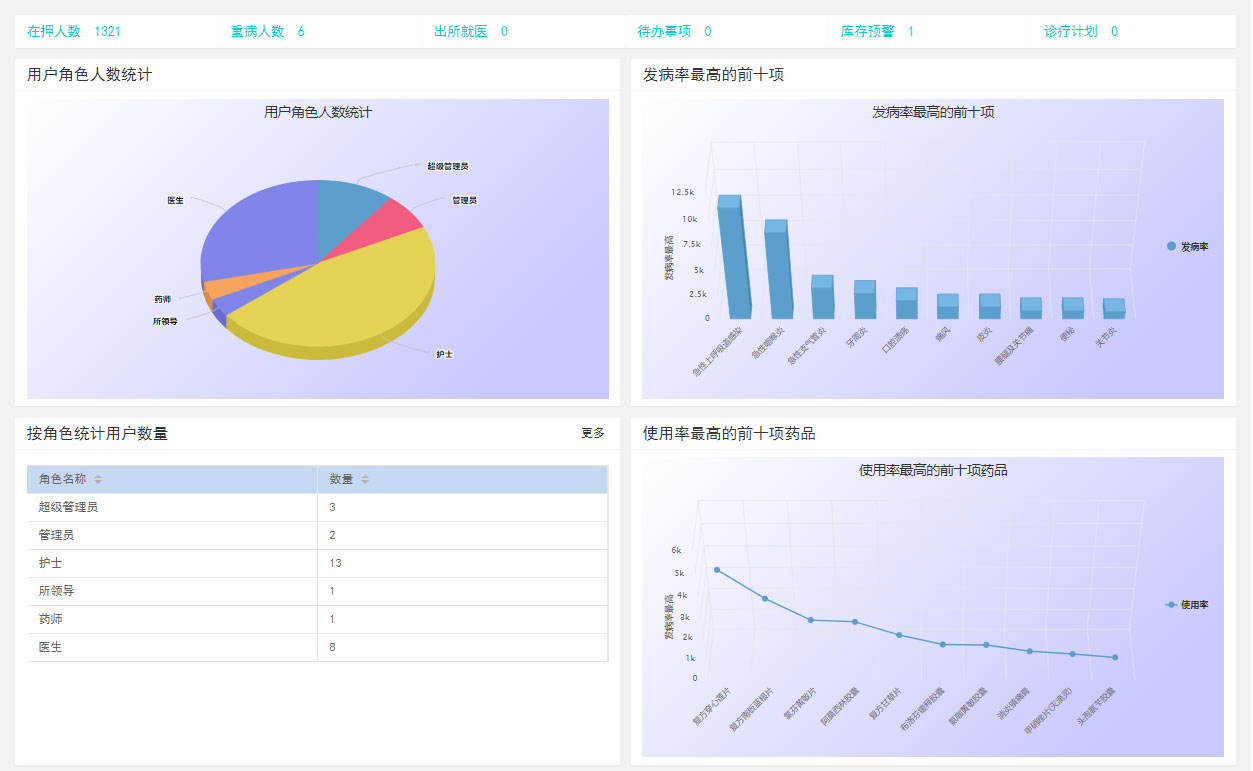Select the 管理员 table row name cell
Screen dimensions: 1253x771
[172, 535]
